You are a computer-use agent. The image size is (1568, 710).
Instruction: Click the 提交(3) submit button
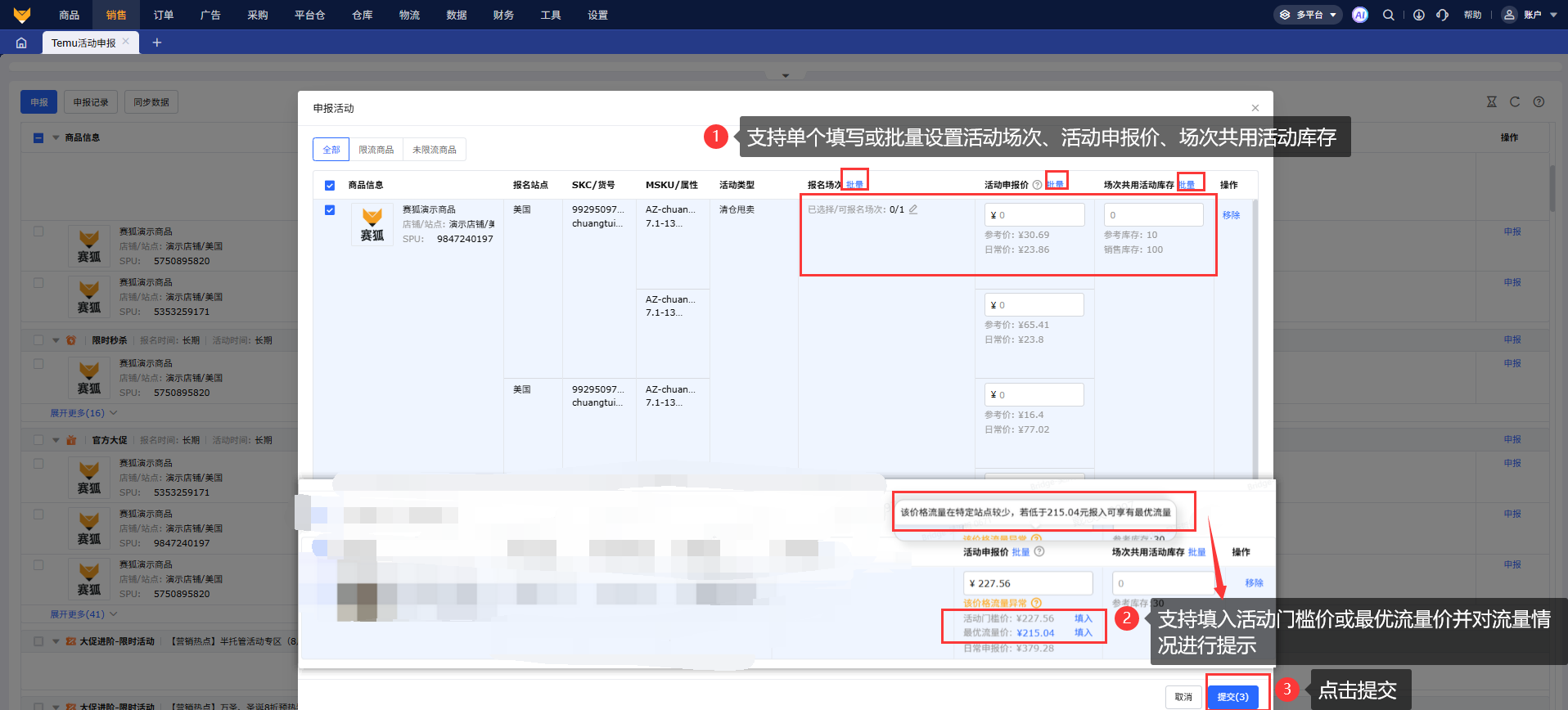click(x=1232, y=697)
